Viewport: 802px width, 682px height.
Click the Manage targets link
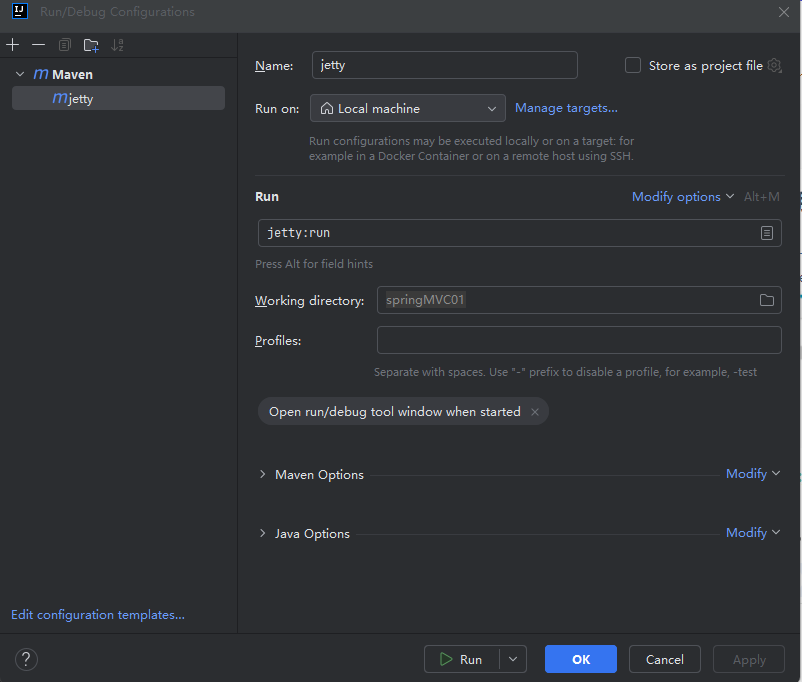[566, 108]
